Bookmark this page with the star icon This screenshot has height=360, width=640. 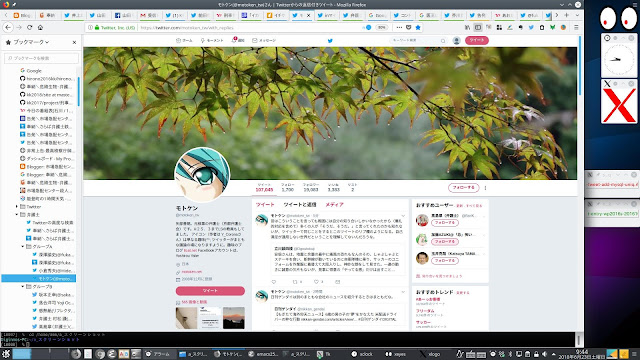pos(418,27)
